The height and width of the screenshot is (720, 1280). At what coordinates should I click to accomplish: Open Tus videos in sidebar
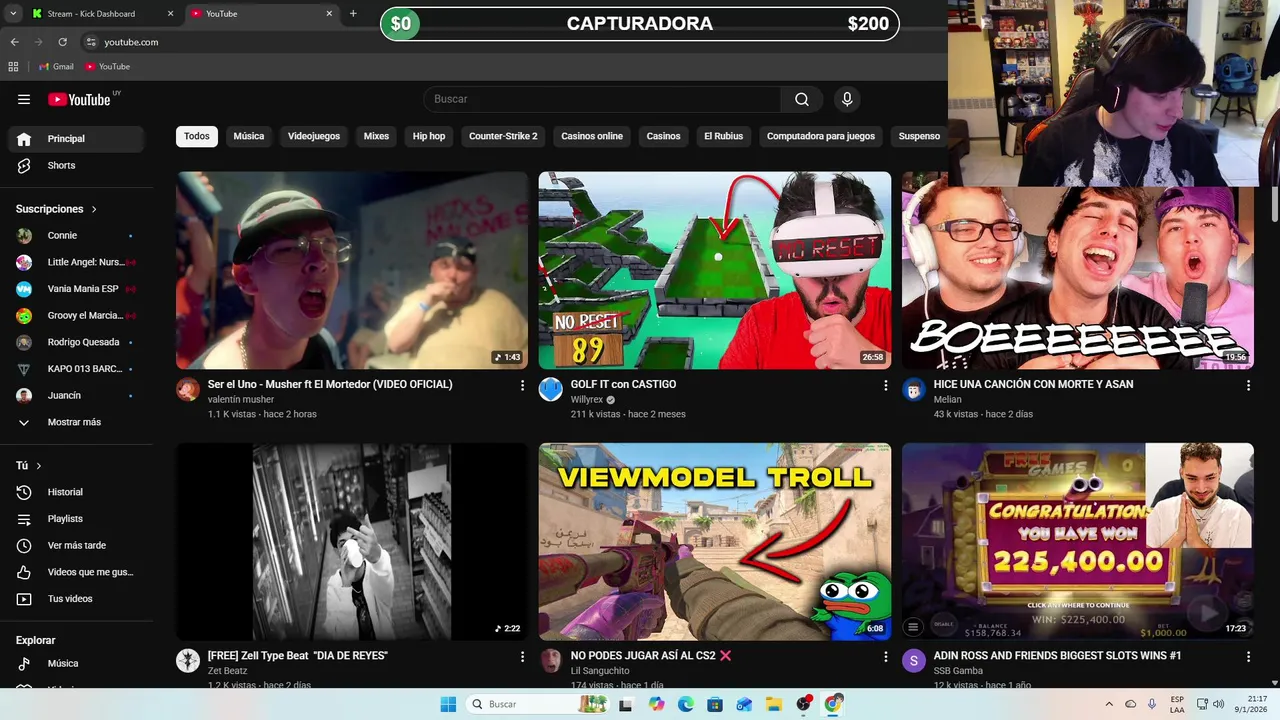(76, 599)
